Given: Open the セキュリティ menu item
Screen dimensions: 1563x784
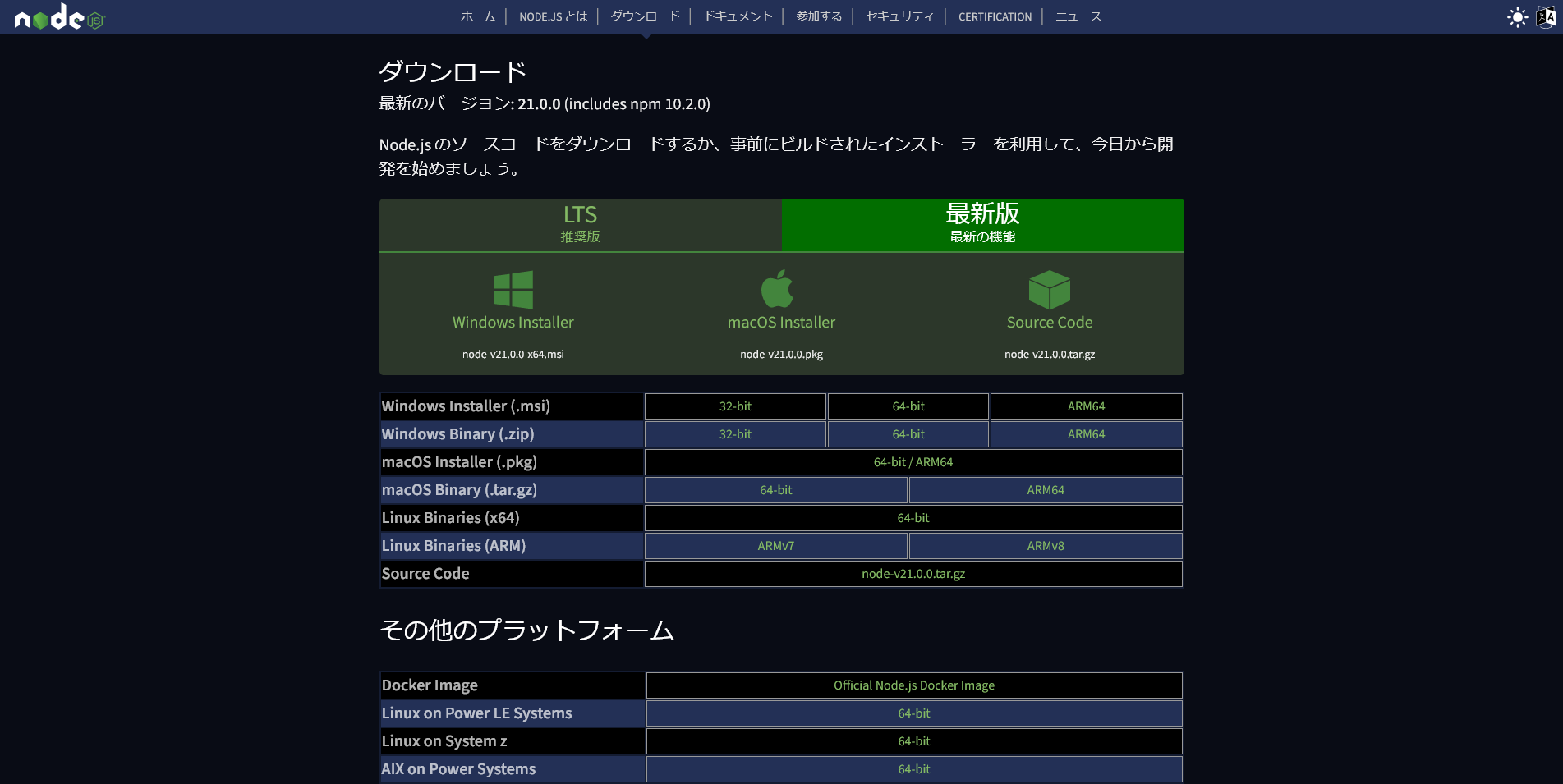Looking at the screenshot, I should pos(900,16).
